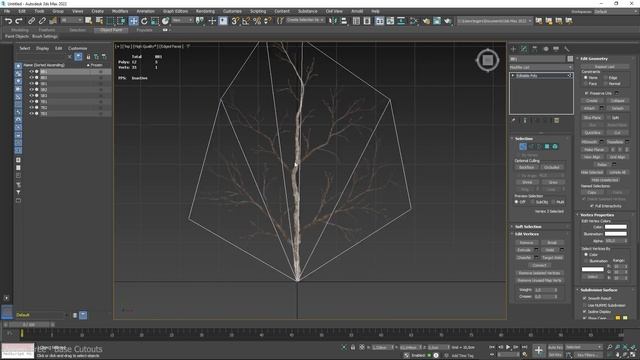Click the 3D Snaps toggle icon
This screenshot has height=360, width=640.
pyautogui.click(x=236, y=21)
